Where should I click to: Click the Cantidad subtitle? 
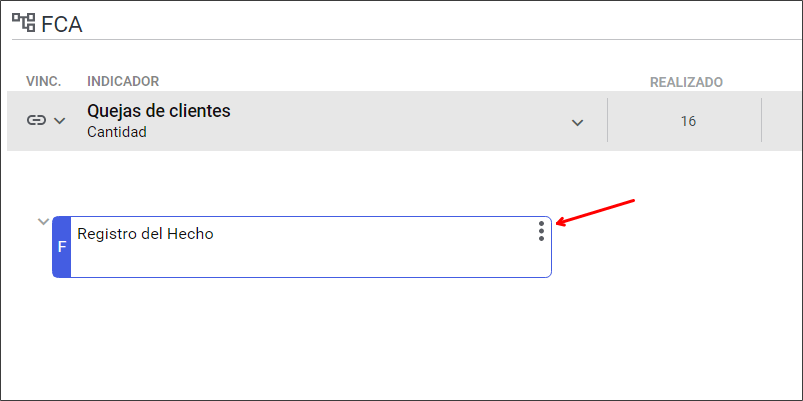pos(117,132)
